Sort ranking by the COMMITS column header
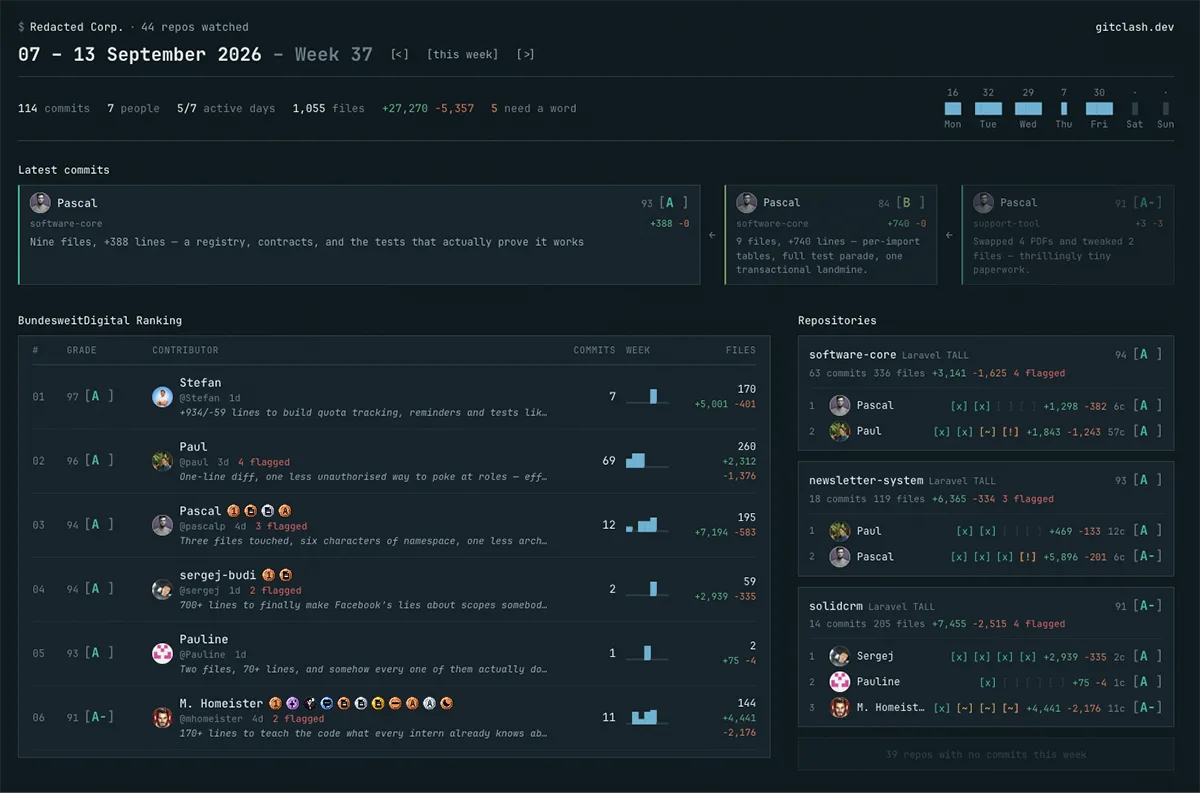This screenshot has width=1200, height=793. (x=594, y=350)
